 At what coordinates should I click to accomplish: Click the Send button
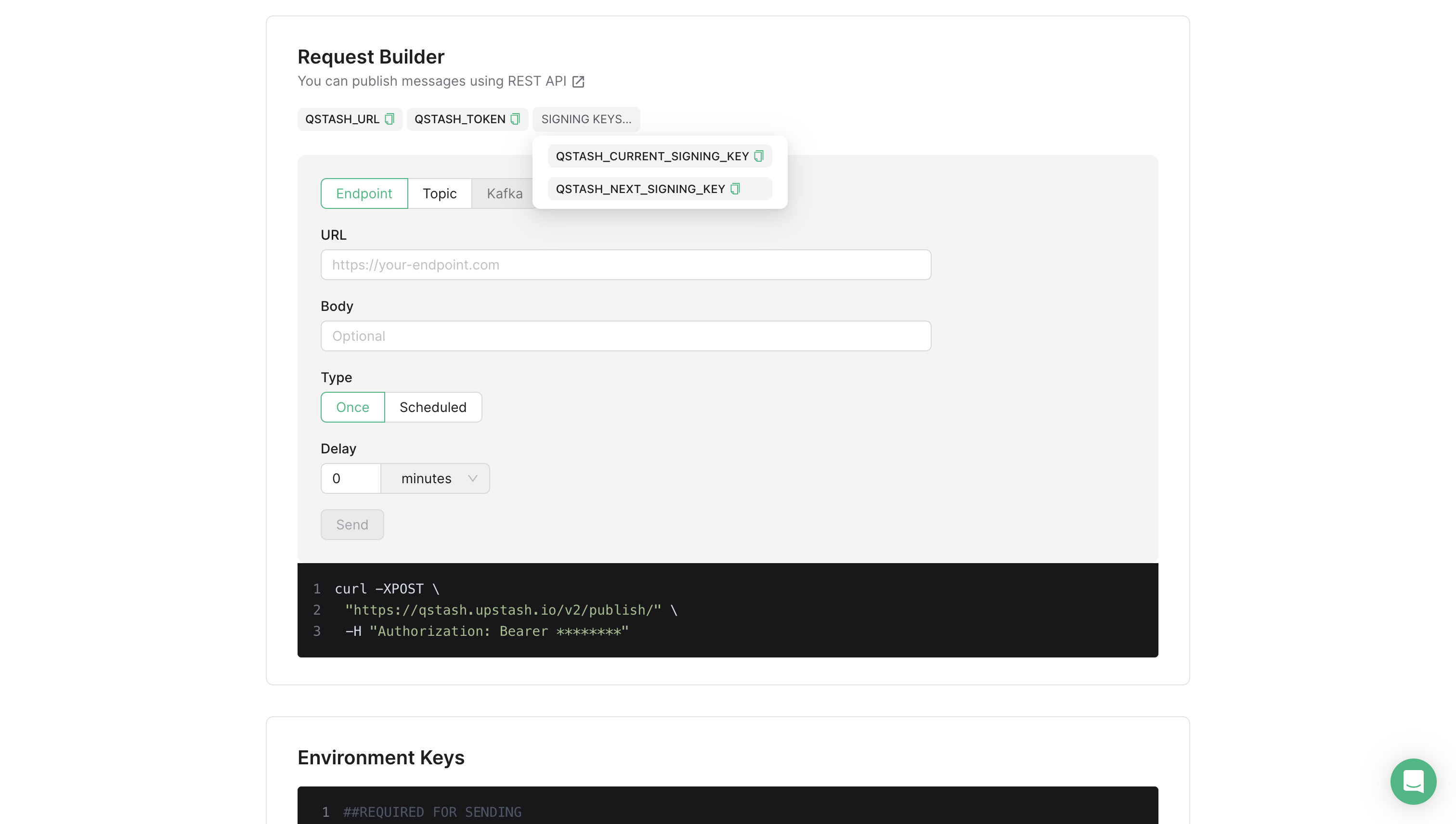coord(352,524)
